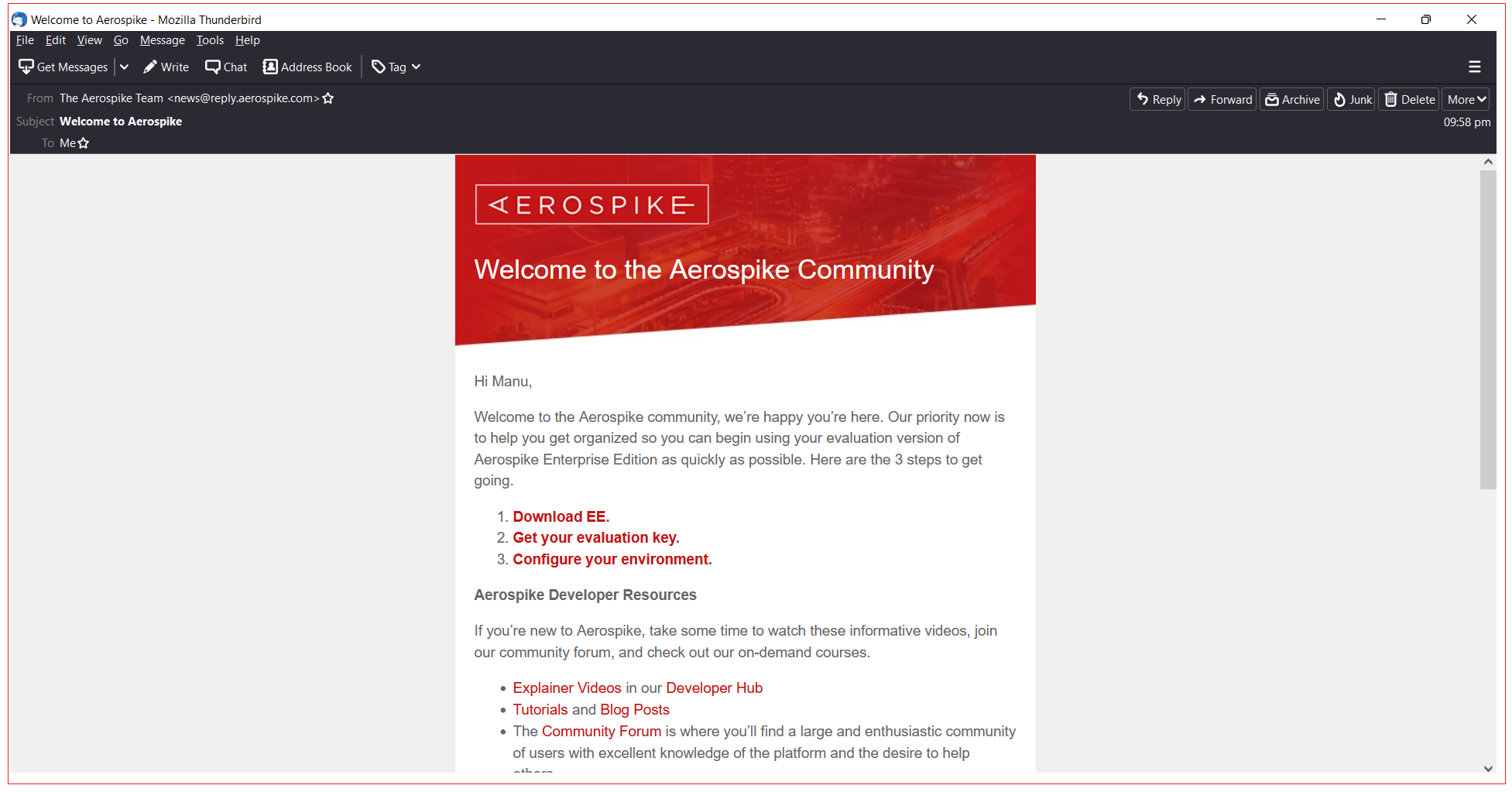The image size is (1512, 792).
Task: Open the Address Book
Action: (x=307, y=67)
